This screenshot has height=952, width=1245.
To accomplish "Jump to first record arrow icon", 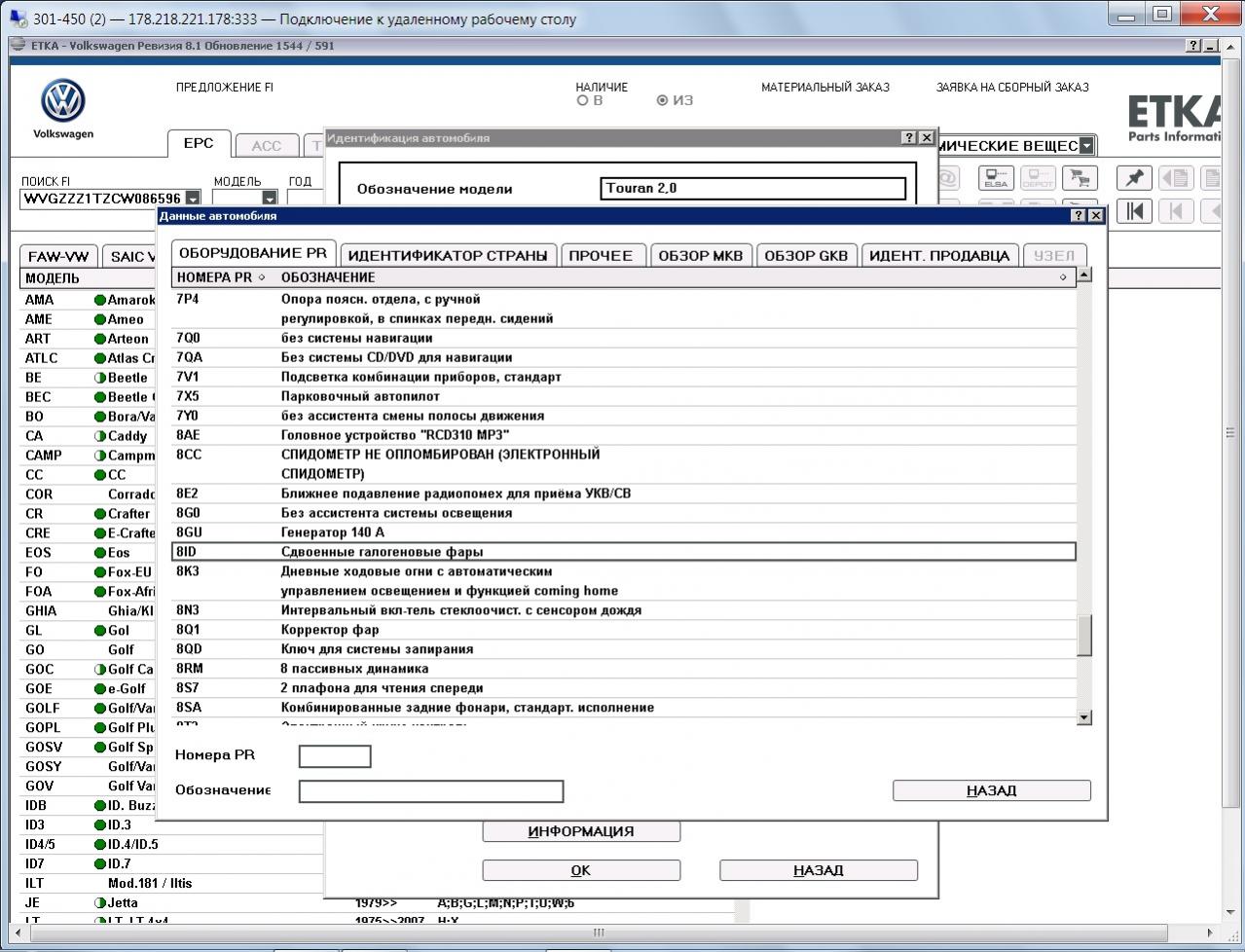I will click(1134, 211).
